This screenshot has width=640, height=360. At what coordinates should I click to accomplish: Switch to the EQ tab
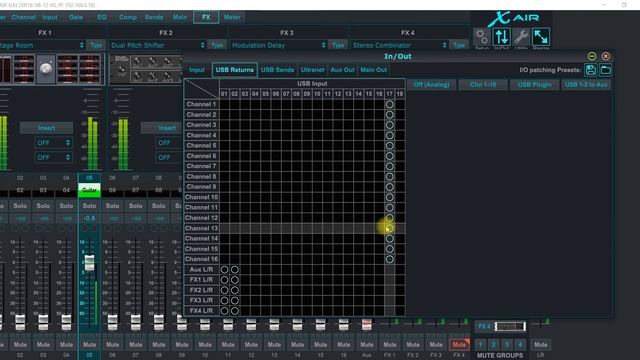pos(102,17)
